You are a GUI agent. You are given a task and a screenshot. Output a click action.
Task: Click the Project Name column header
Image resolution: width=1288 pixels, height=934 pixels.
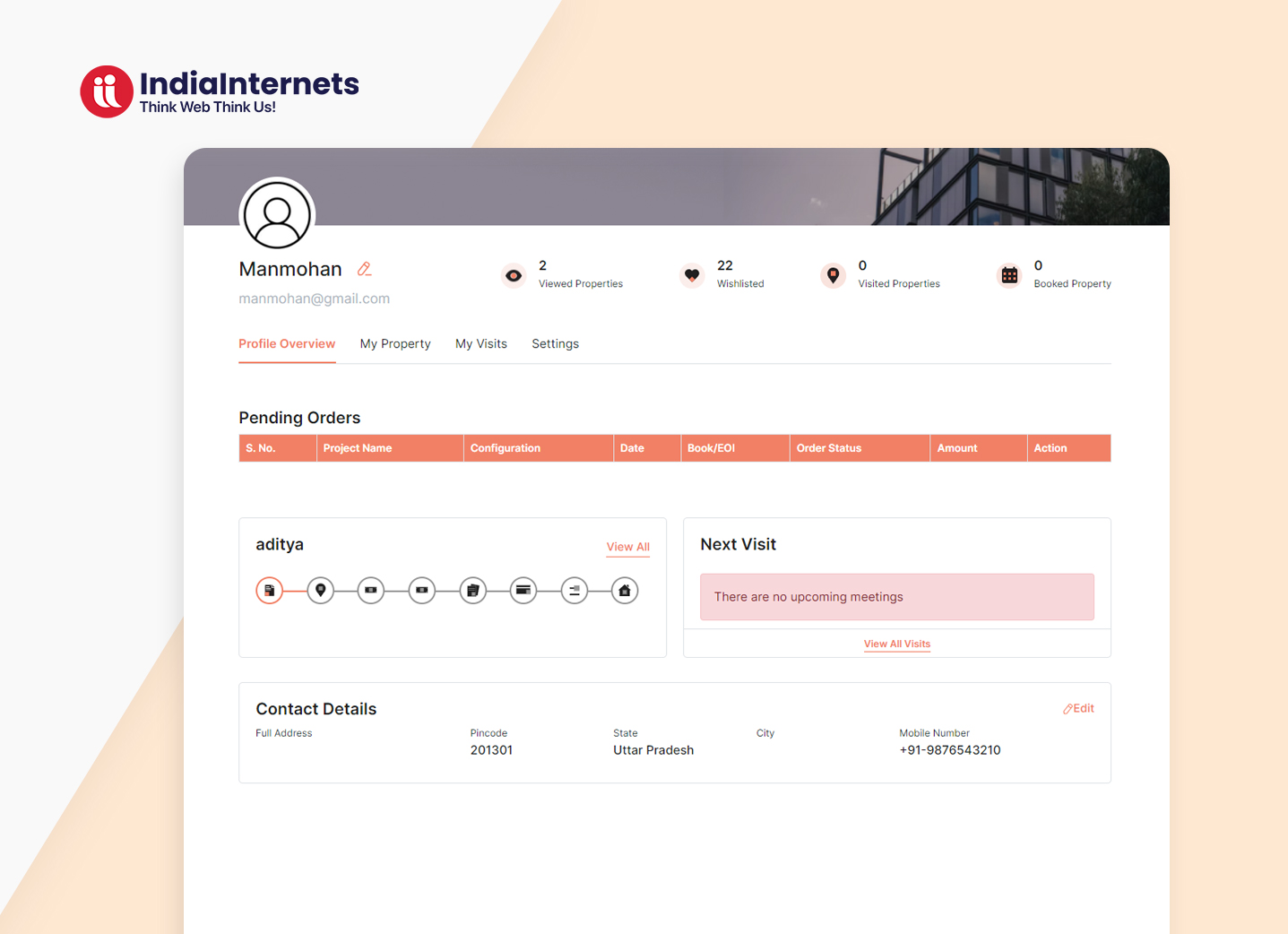pos(390,448)
